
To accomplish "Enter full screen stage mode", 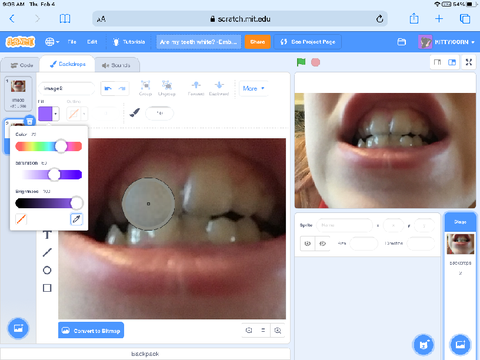I will pos(469,62).
